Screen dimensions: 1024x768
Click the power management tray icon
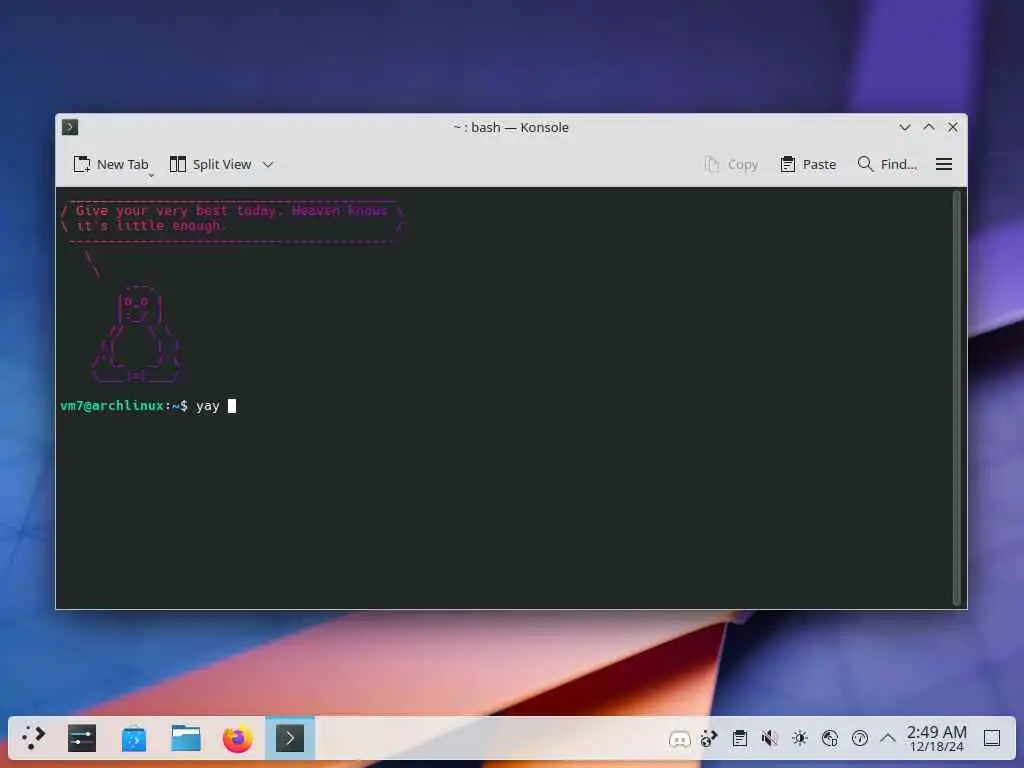859,739
